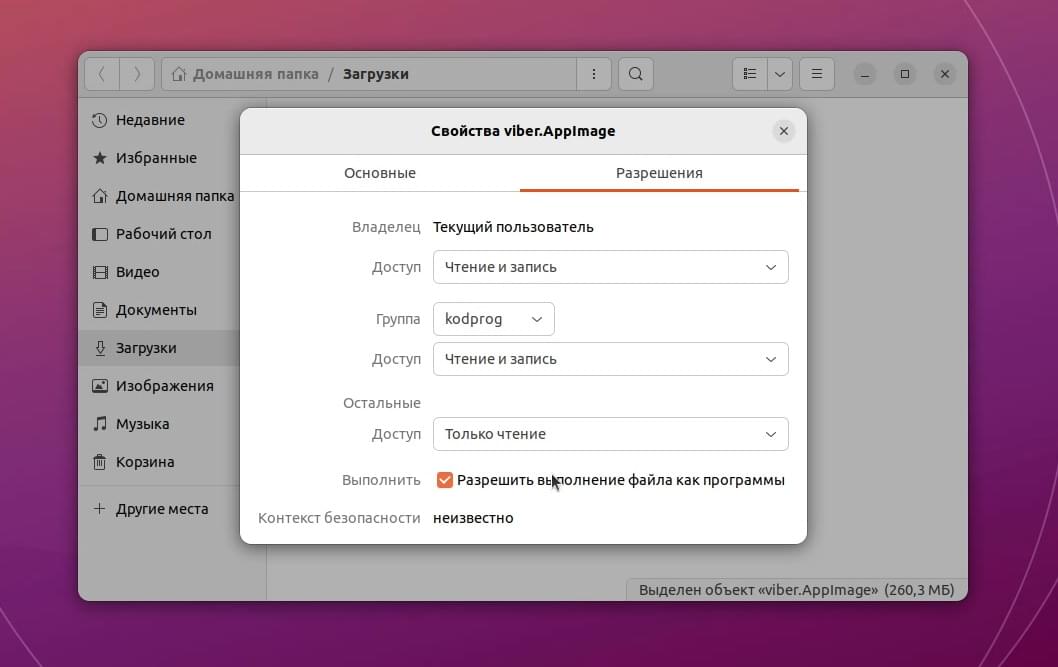Go to Домашняя папка in the sidebar
The width and height of the screenshot is (1058, 667).
159,196
